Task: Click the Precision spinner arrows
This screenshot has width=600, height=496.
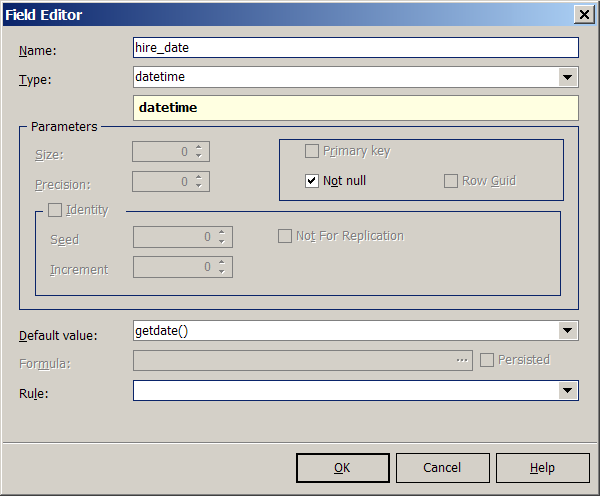Action: pos(200,182)
